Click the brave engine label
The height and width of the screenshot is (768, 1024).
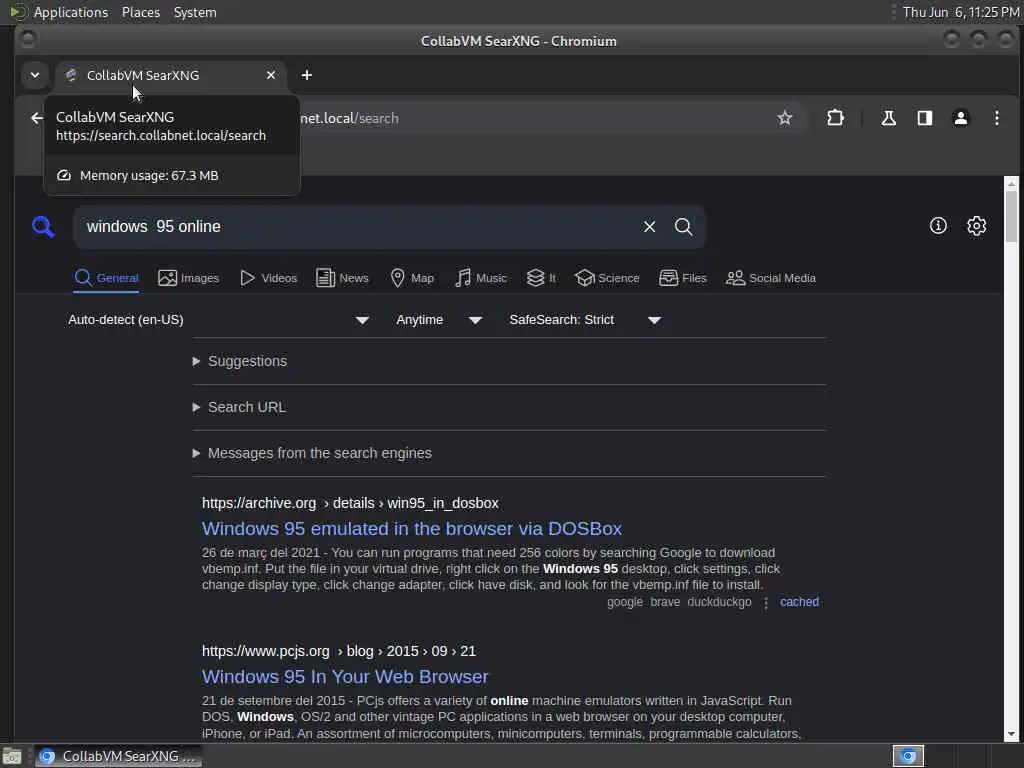point(665,602)
